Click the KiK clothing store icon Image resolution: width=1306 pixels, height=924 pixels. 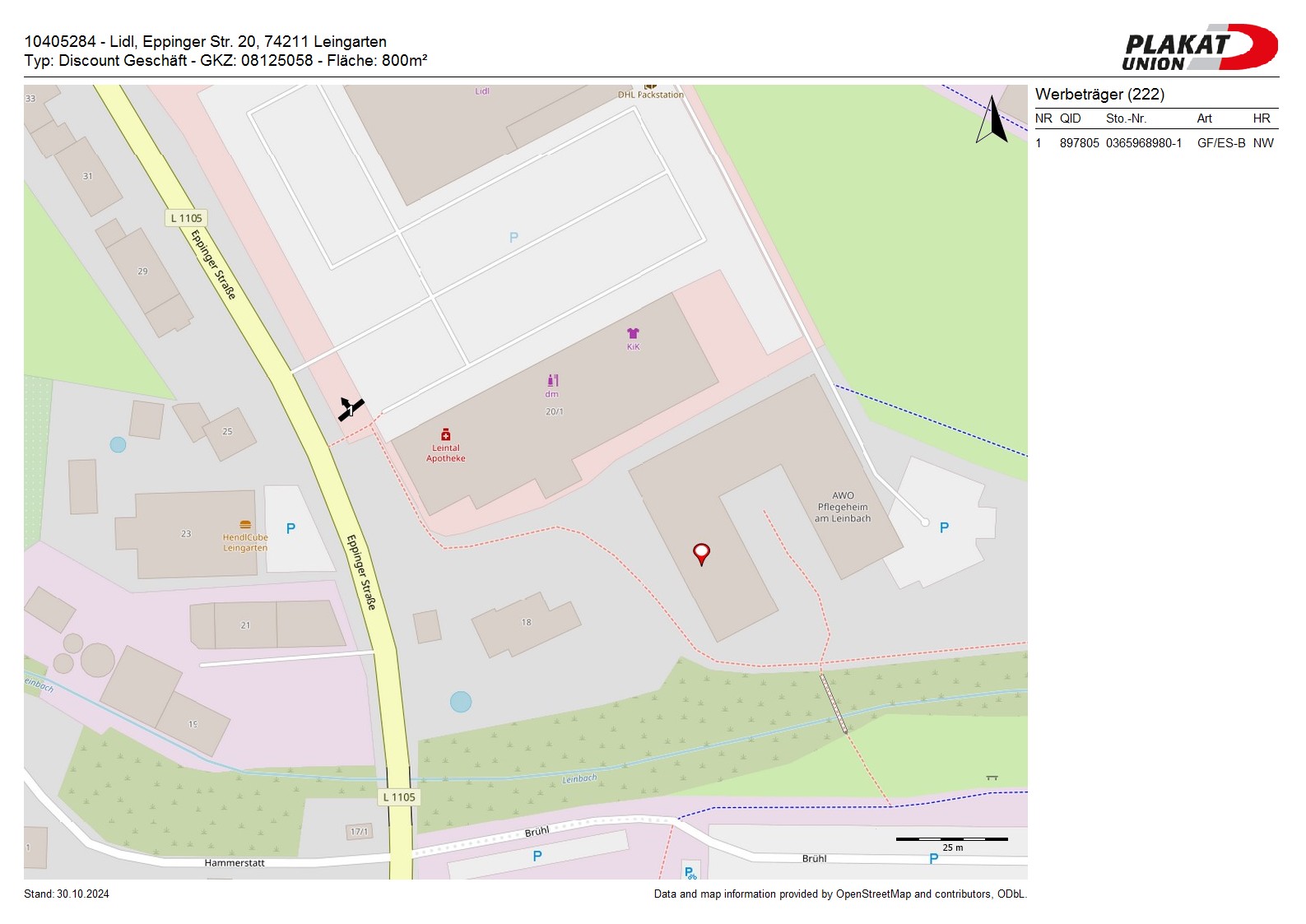point(633,333)
